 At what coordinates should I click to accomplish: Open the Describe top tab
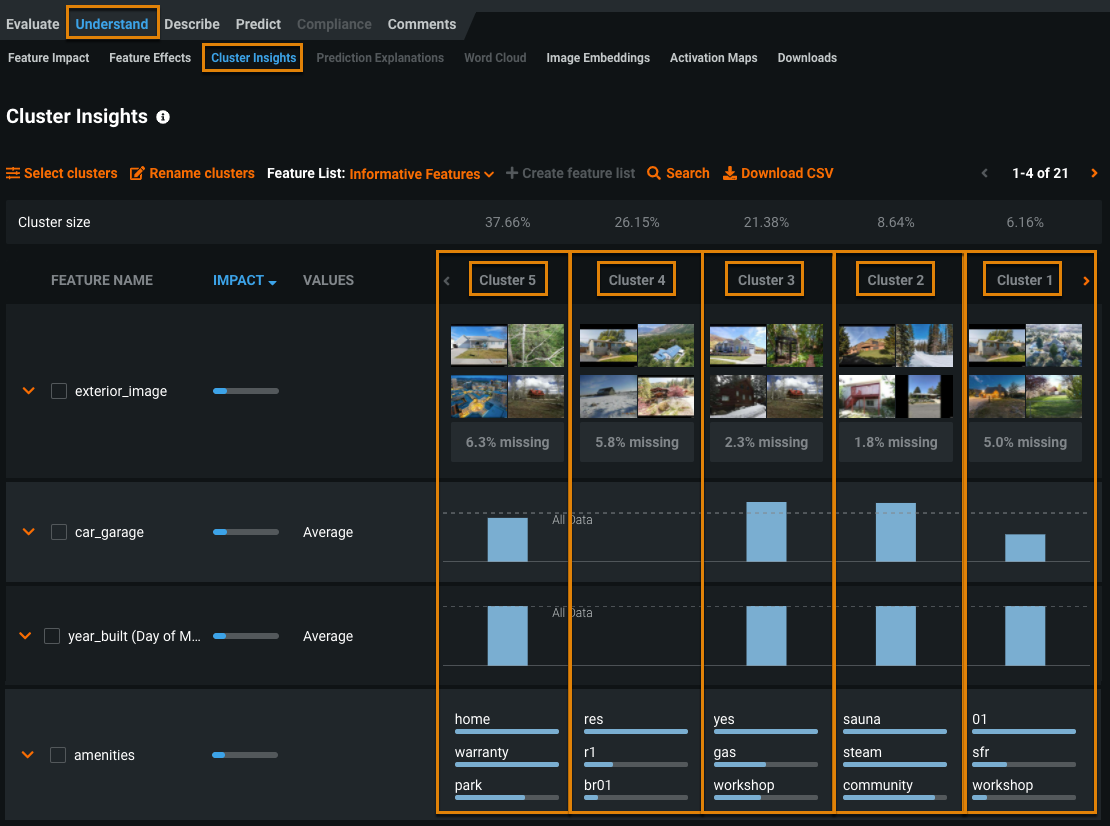pos(192,24)
